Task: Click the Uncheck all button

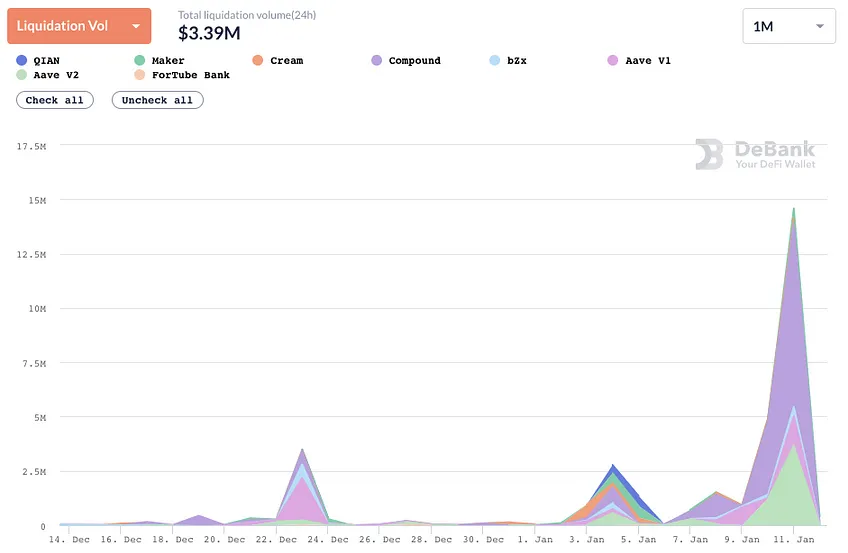Action: coord(157,100)
